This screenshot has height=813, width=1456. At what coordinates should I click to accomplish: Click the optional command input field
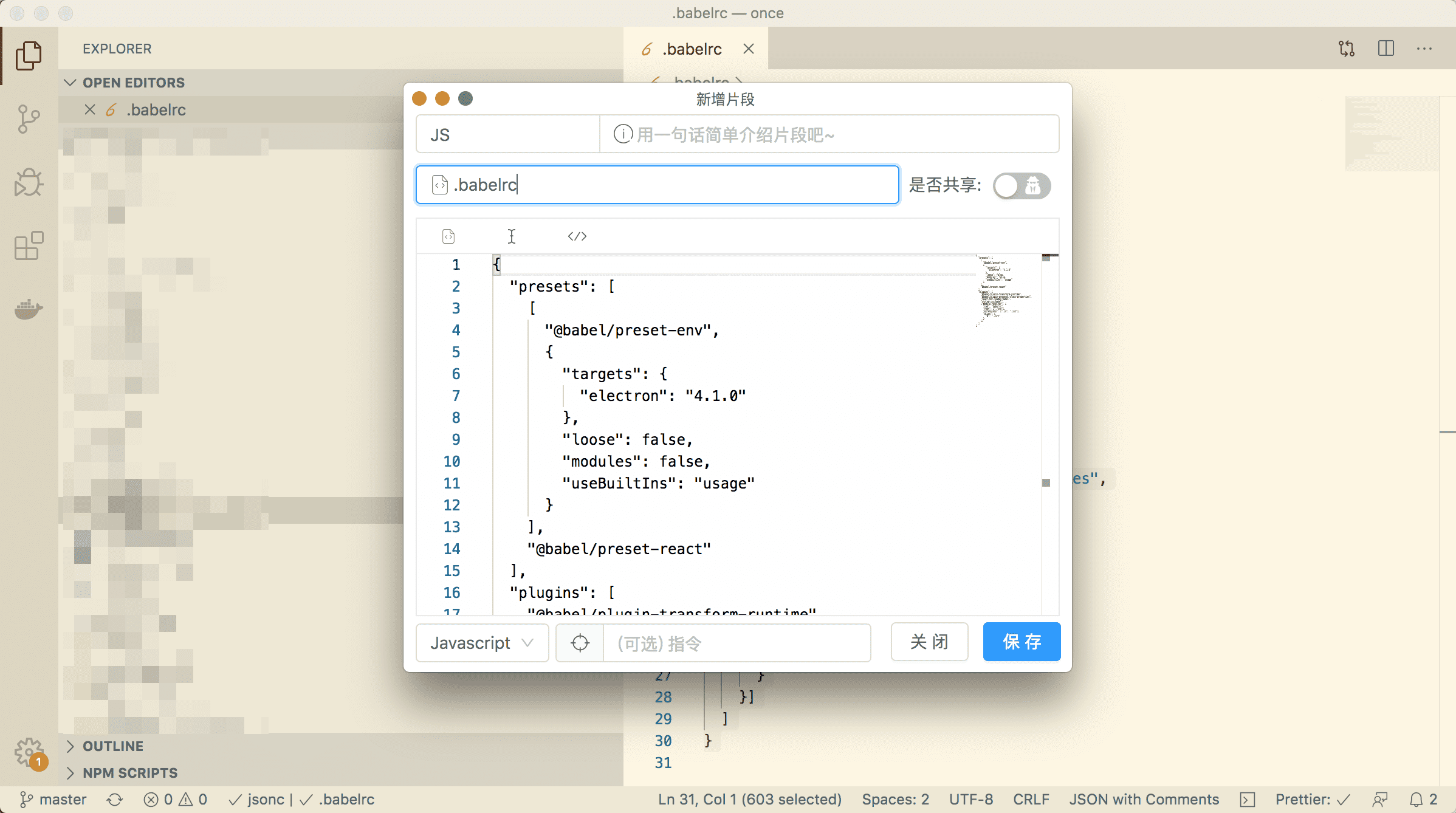pyautogui.click(x=737, y=642)
